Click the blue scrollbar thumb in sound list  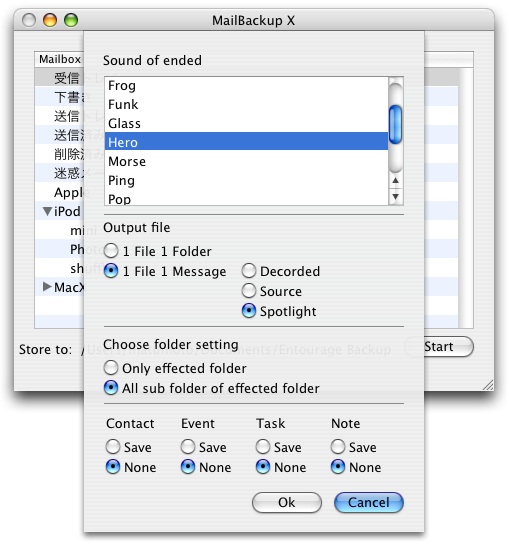point(395,124)
